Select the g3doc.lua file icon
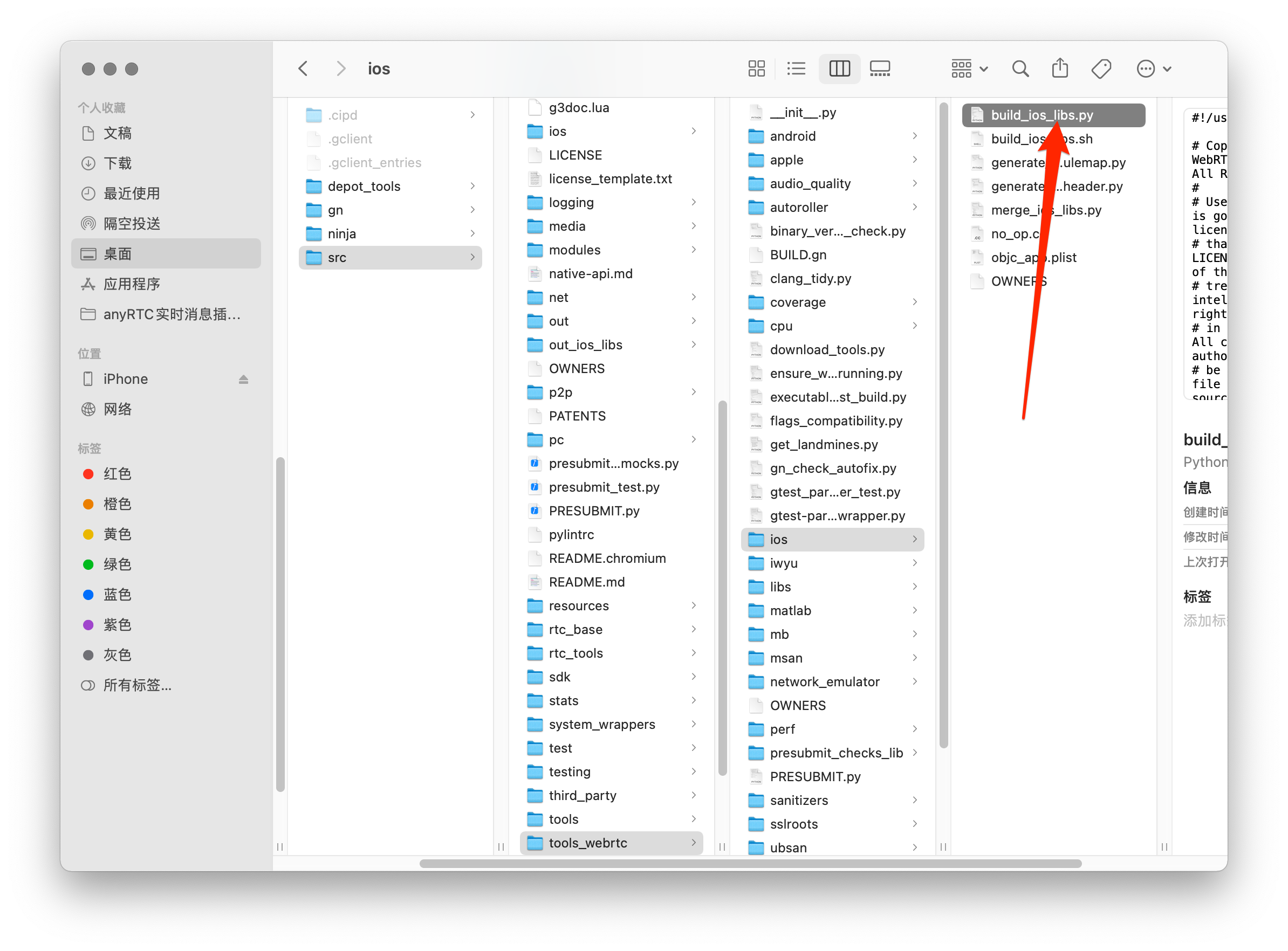Image resolution: width=1288 pixels, height=951 pixels. (x=535, y=108)
